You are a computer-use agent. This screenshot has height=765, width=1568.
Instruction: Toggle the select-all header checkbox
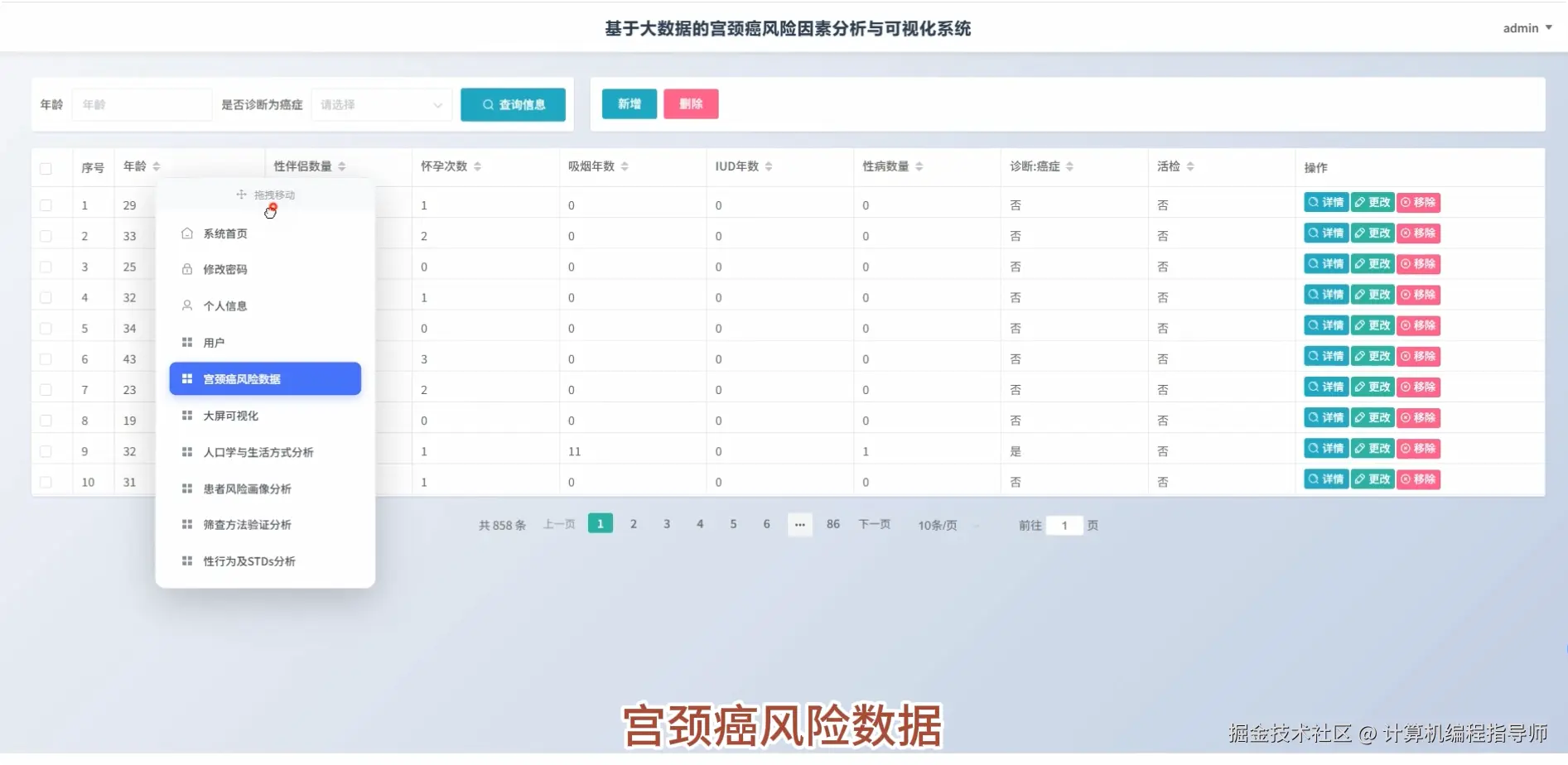pyautogui.click(x=46, y=169)
